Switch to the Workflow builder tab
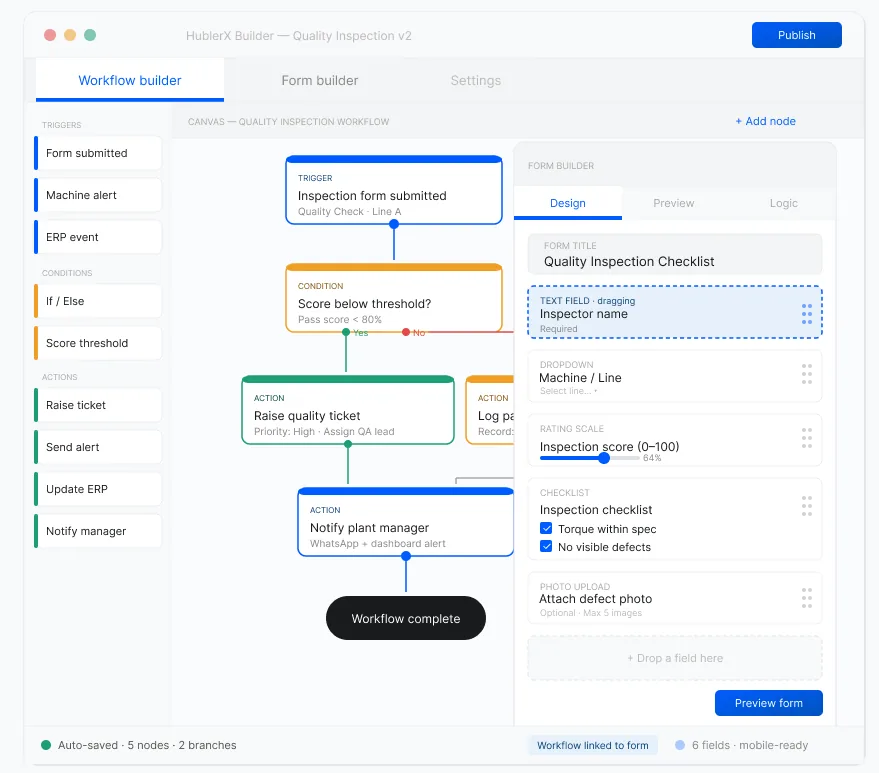This screenshot has width=879, height=773. (130, 80)
